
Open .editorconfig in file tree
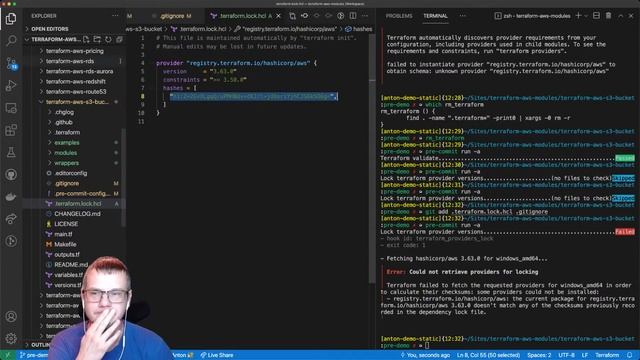click(71, 173)
